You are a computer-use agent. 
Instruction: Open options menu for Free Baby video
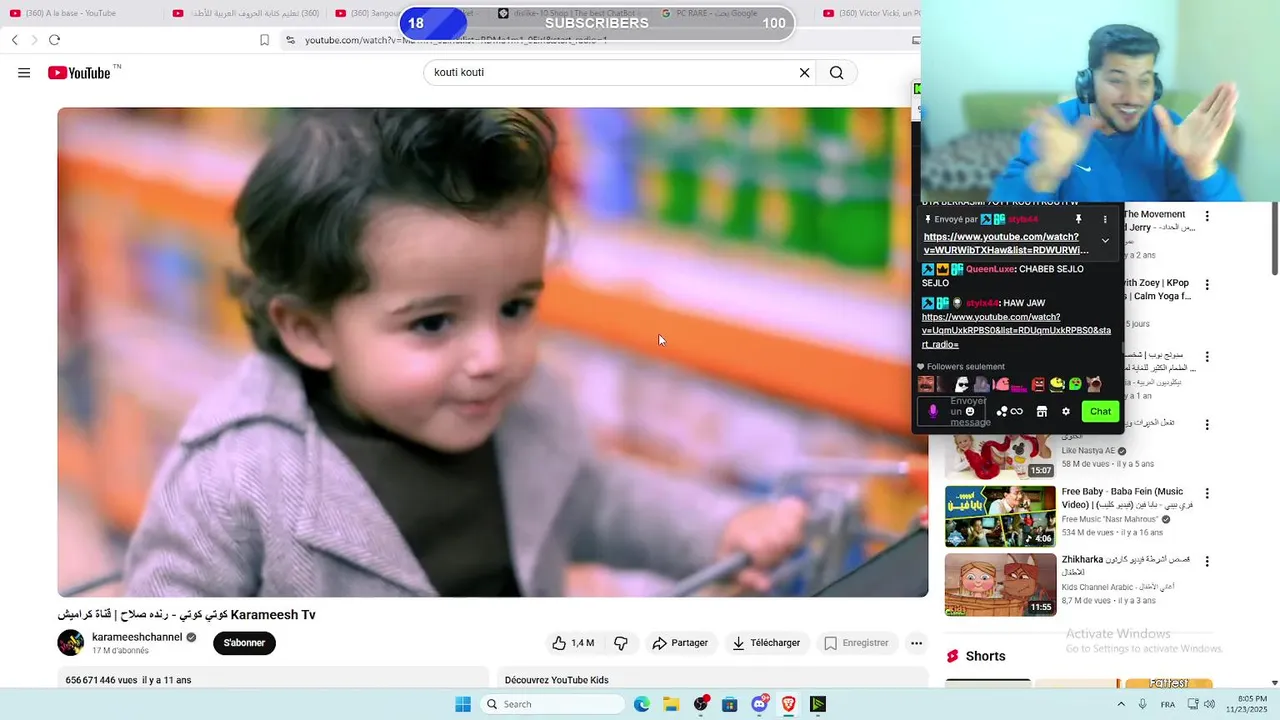[1207, 494]
